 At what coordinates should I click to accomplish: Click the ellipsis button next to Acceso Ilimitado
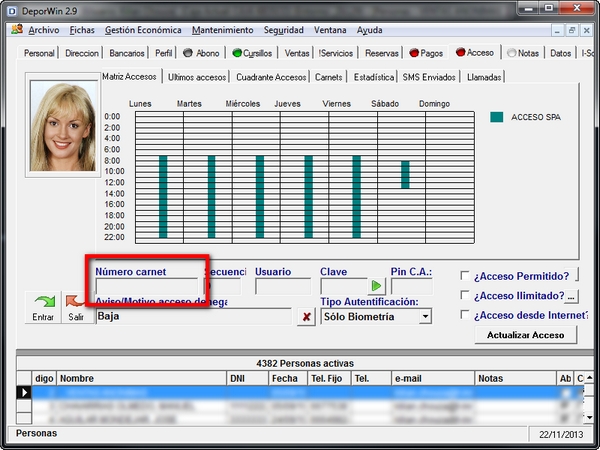pos(571,296)
